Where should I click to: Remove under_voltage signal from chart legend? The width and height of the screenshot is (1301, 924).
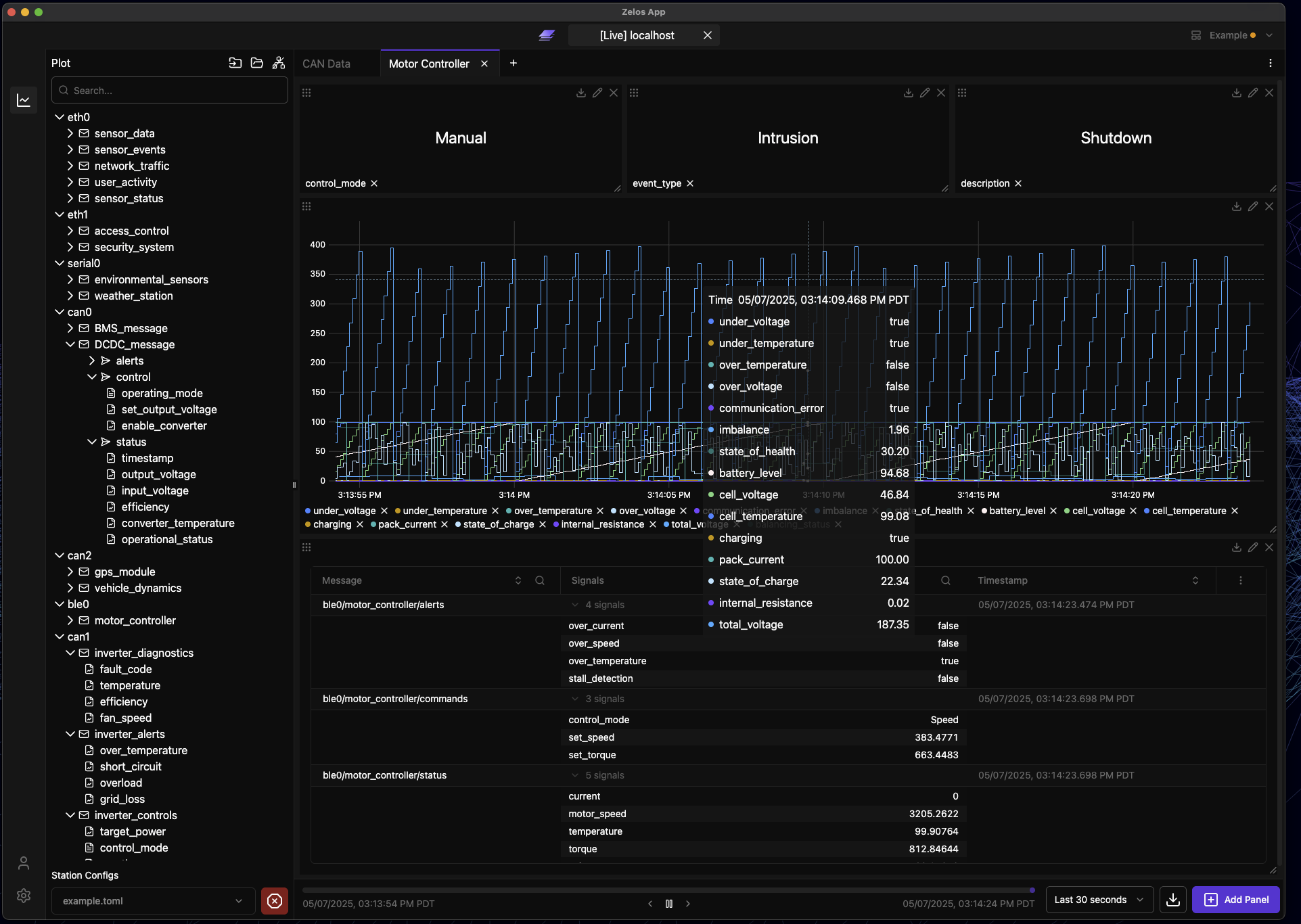(x=384, y=511)
